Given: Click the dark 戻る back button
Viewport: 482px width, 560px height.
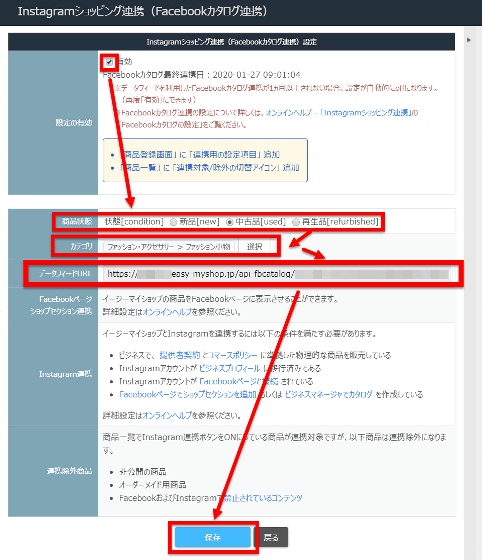Looking at the screenshot, I should (x=272, y=537).
